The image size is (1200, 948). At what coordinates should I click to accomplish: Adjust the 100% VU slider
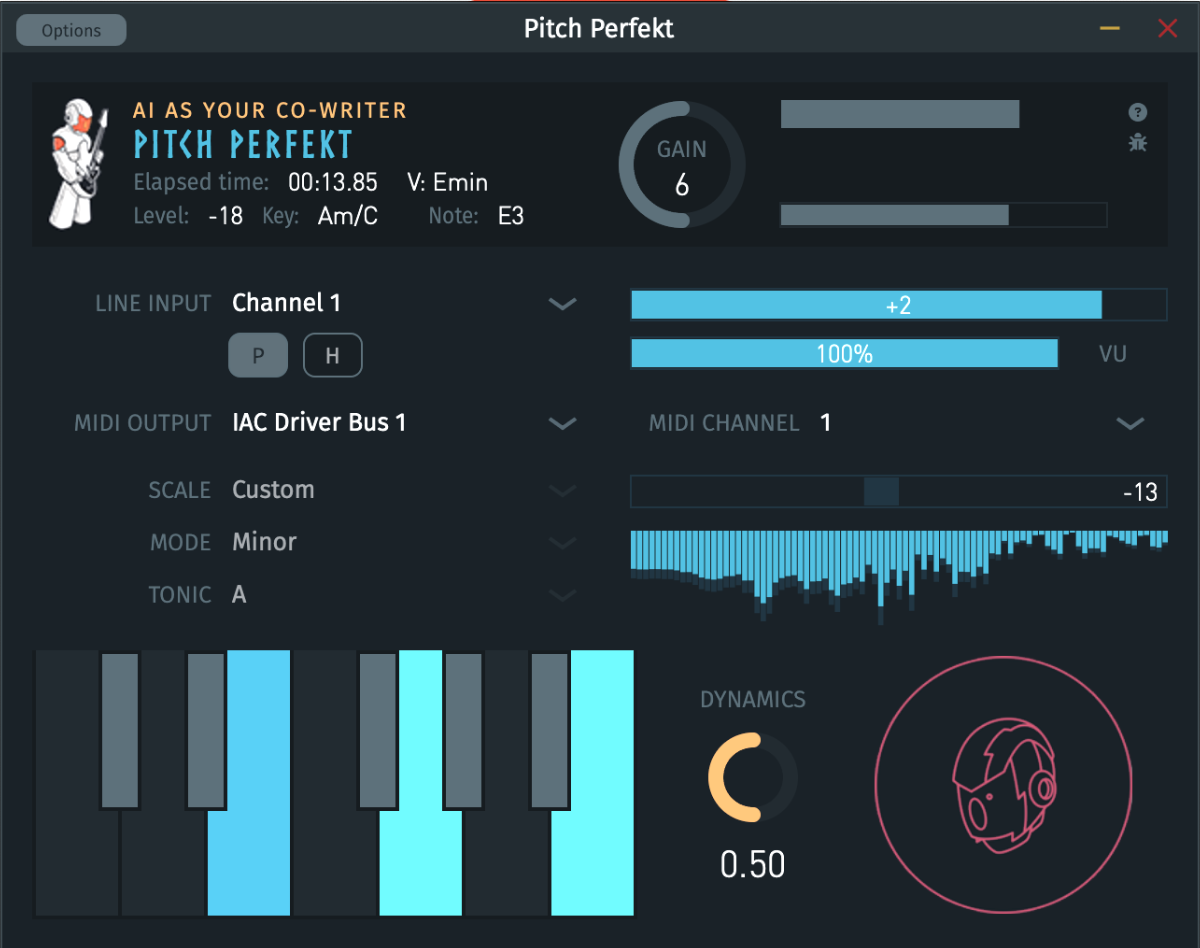[x=845, y=354]
